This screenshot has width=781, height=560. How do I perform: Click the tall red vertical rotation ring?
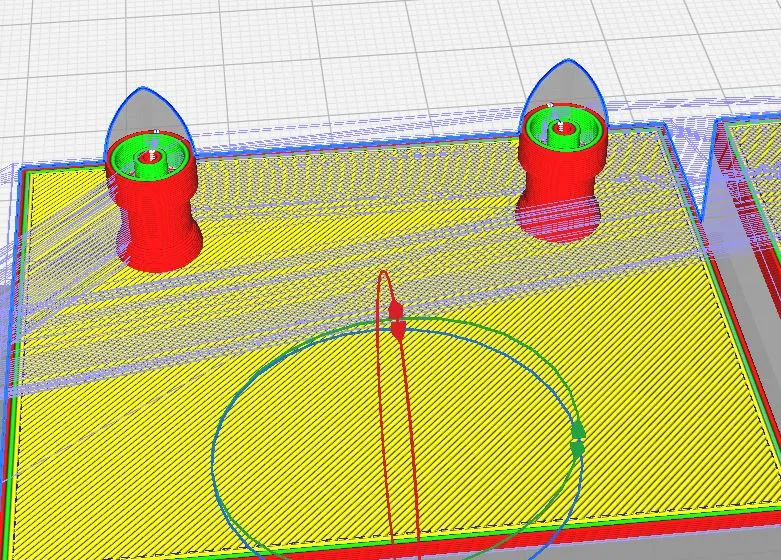(380, 420)
